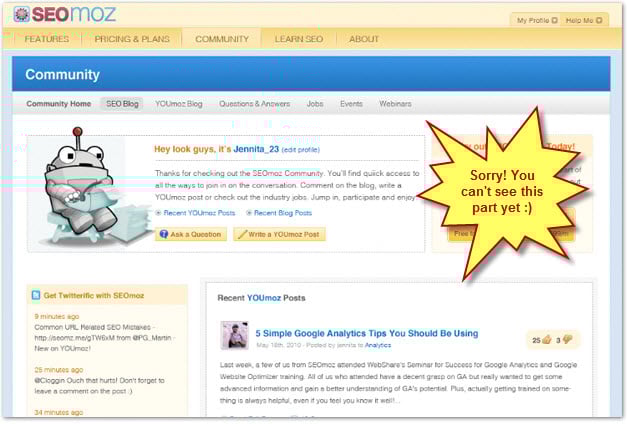This screenshot has height=424, width=628.
Task: Click the pencil icon on Write a YOUmoz Post
Action: (241, 234)
